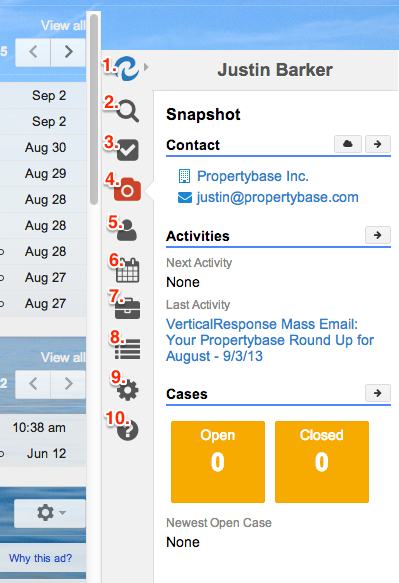Open the Propertybase Inc. company link
The width and height of the screenshot is (399, 583).
[x=252, y=176]
